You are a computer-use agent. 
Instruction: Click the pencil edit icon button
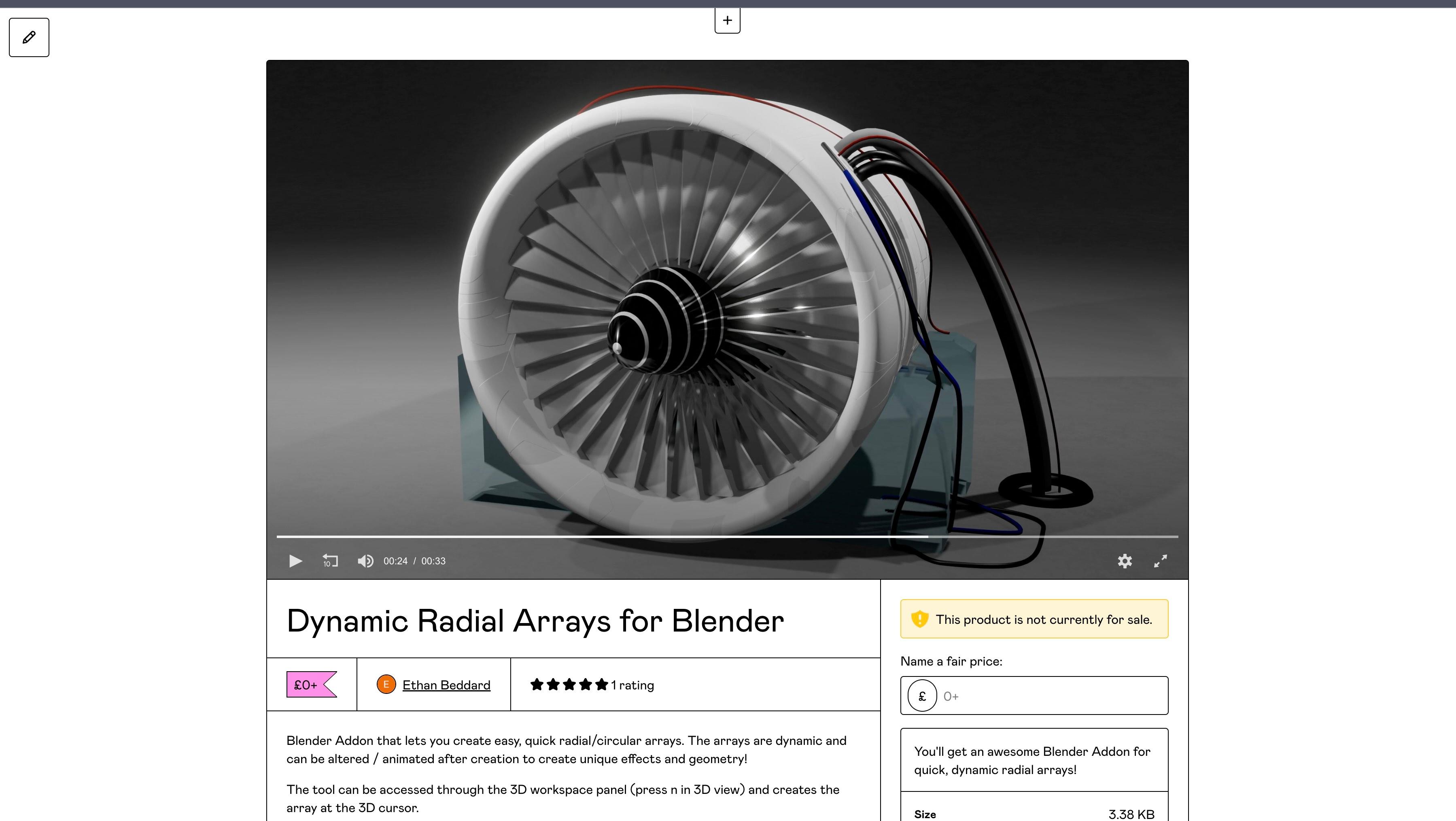tap(29, 37)
